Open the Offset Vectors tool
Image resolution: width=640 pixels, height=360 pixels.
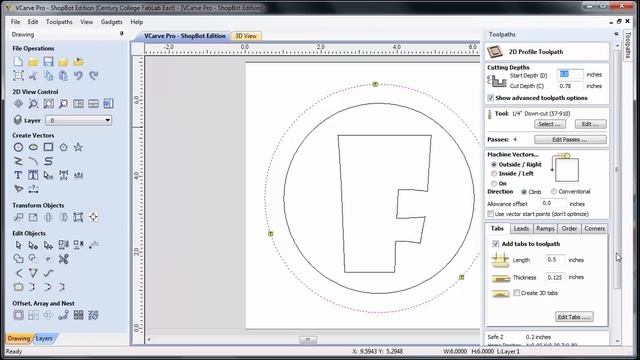pyautogui.click(x=18, y=315)
